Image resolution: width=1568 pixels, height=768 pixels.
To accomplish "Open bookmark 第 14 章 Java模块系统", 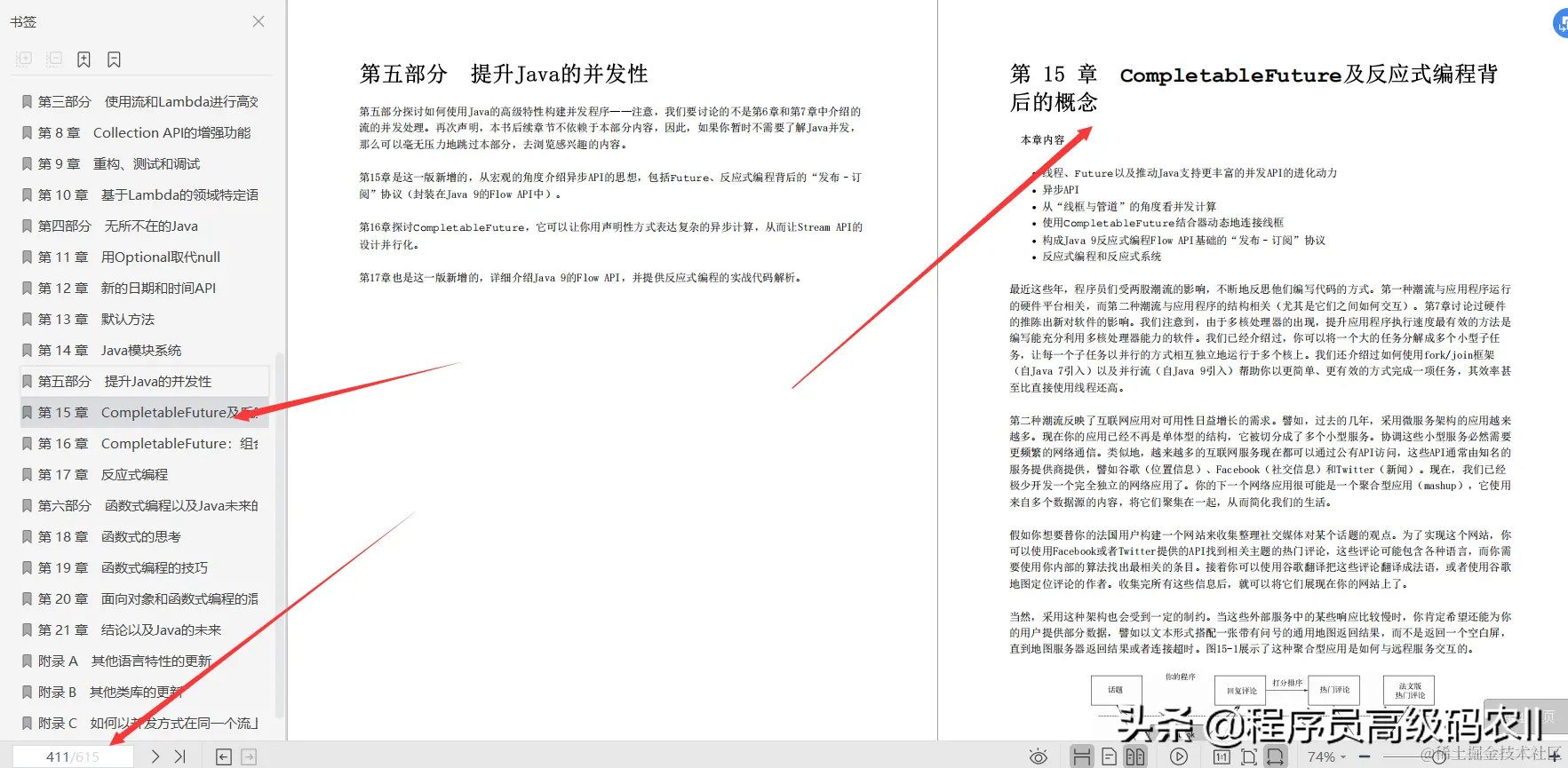I will pyautogui.click(x=145, y=350).
